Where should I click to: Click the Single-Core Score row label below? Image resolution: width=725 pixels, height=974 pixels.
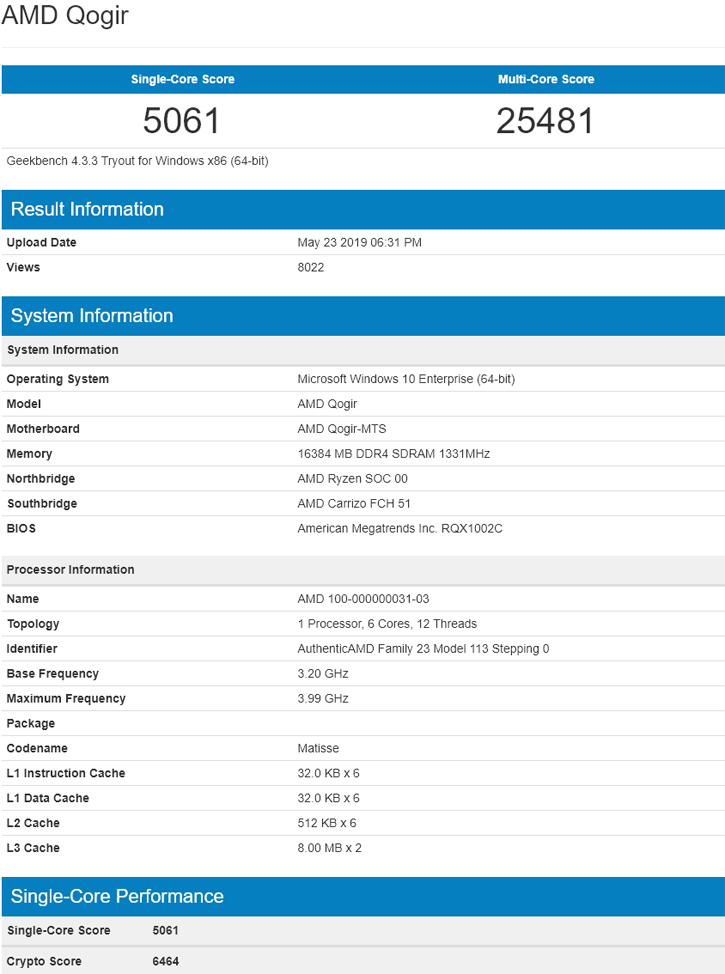coord(58,931)
